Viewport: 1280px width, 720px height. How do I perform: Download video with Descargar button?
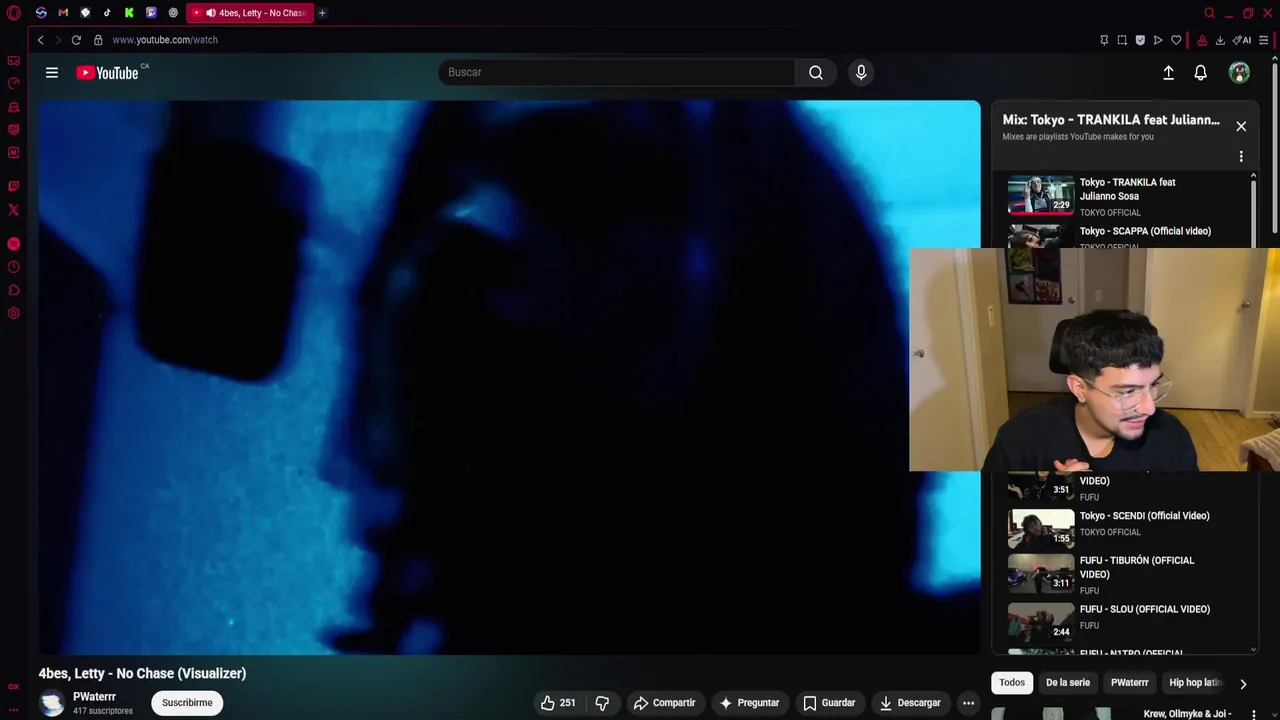point(910,703)
